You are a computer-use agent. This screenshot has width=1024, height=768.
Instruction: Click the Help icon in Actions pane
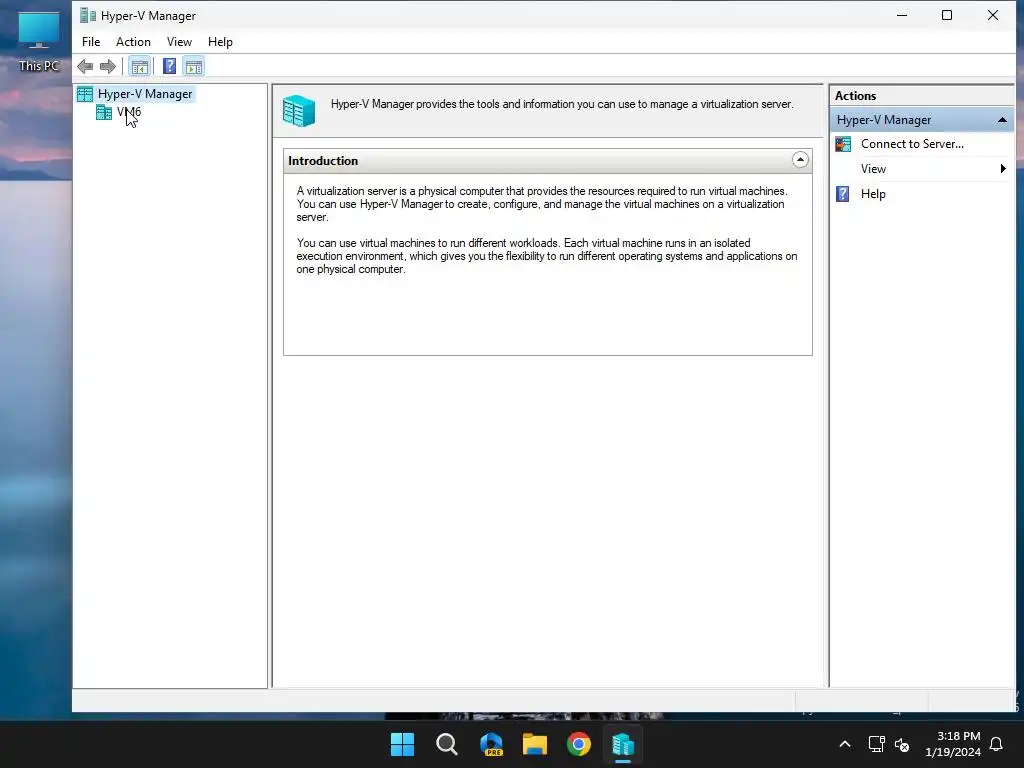pos(843,194)
